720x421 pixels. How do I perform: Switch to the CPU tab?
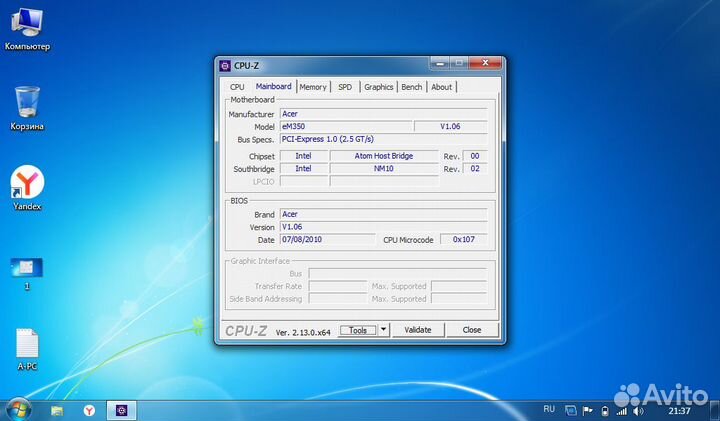[x=237, y=87]
